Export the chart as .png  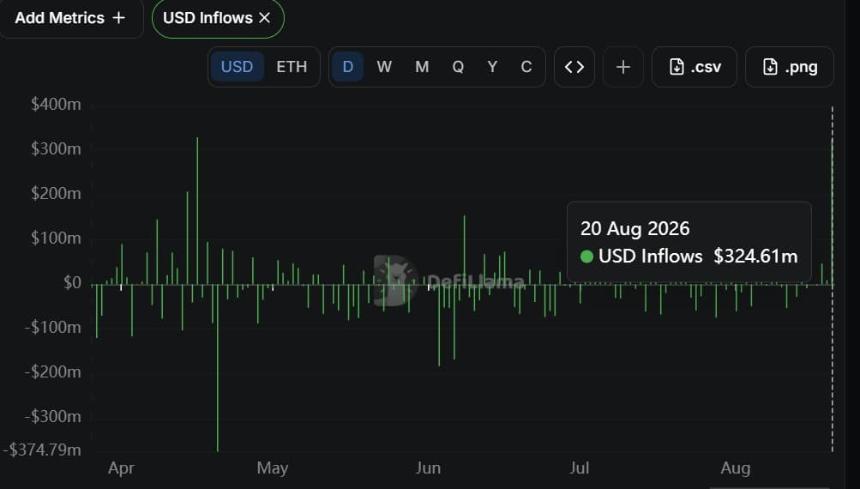pyautogui.click(x=789, y=67)
